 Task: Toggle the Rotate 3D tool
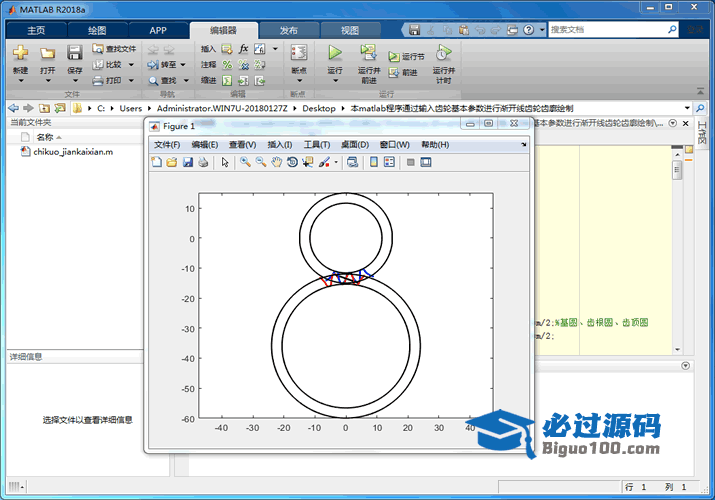click(x=292, y=162)
